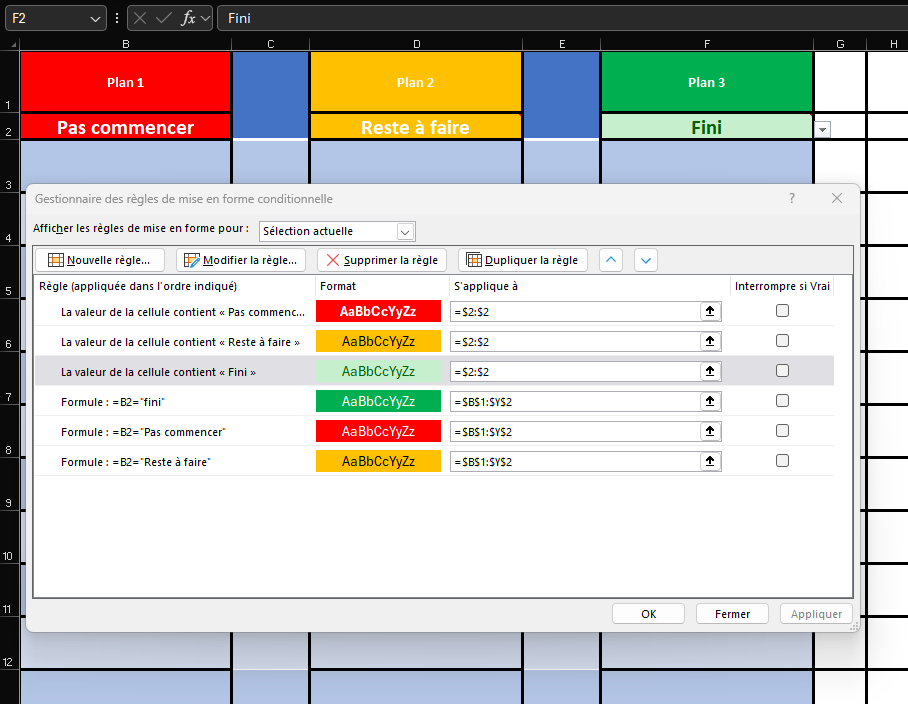
Task: Check Interrompre si Vrai for Pas commencer rule
Action: pyautogui.click(x=782, y=311)
